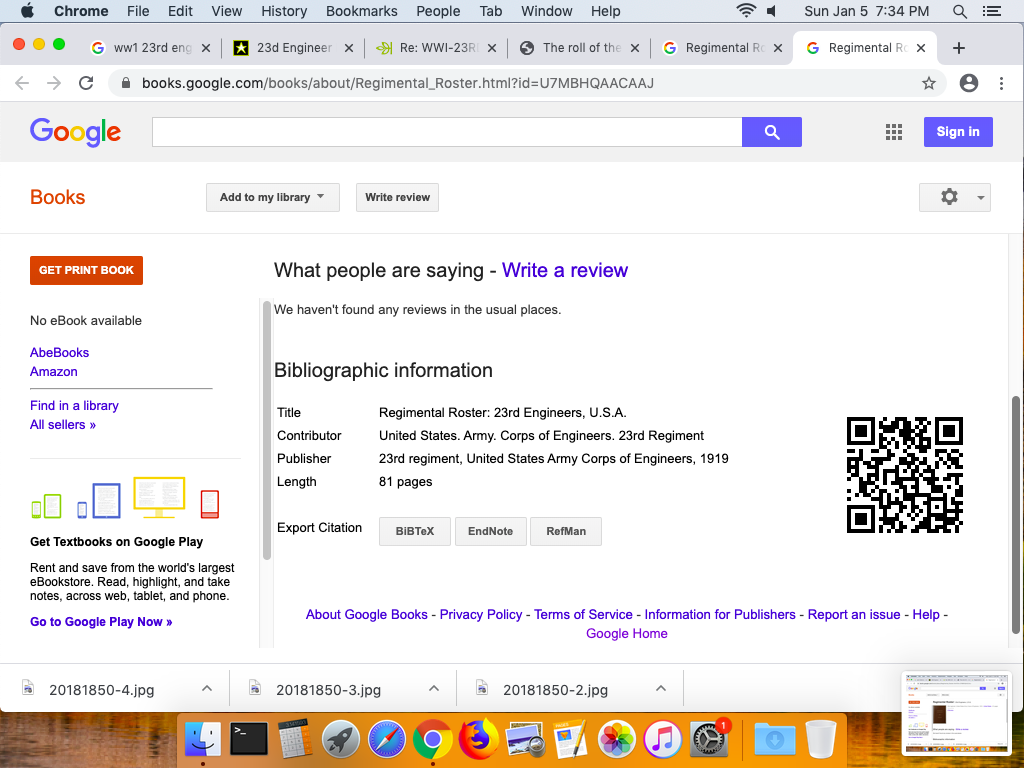
Task: Launch Firefox from the Dock
Action: pyautogui.click(x=478, y=740)
